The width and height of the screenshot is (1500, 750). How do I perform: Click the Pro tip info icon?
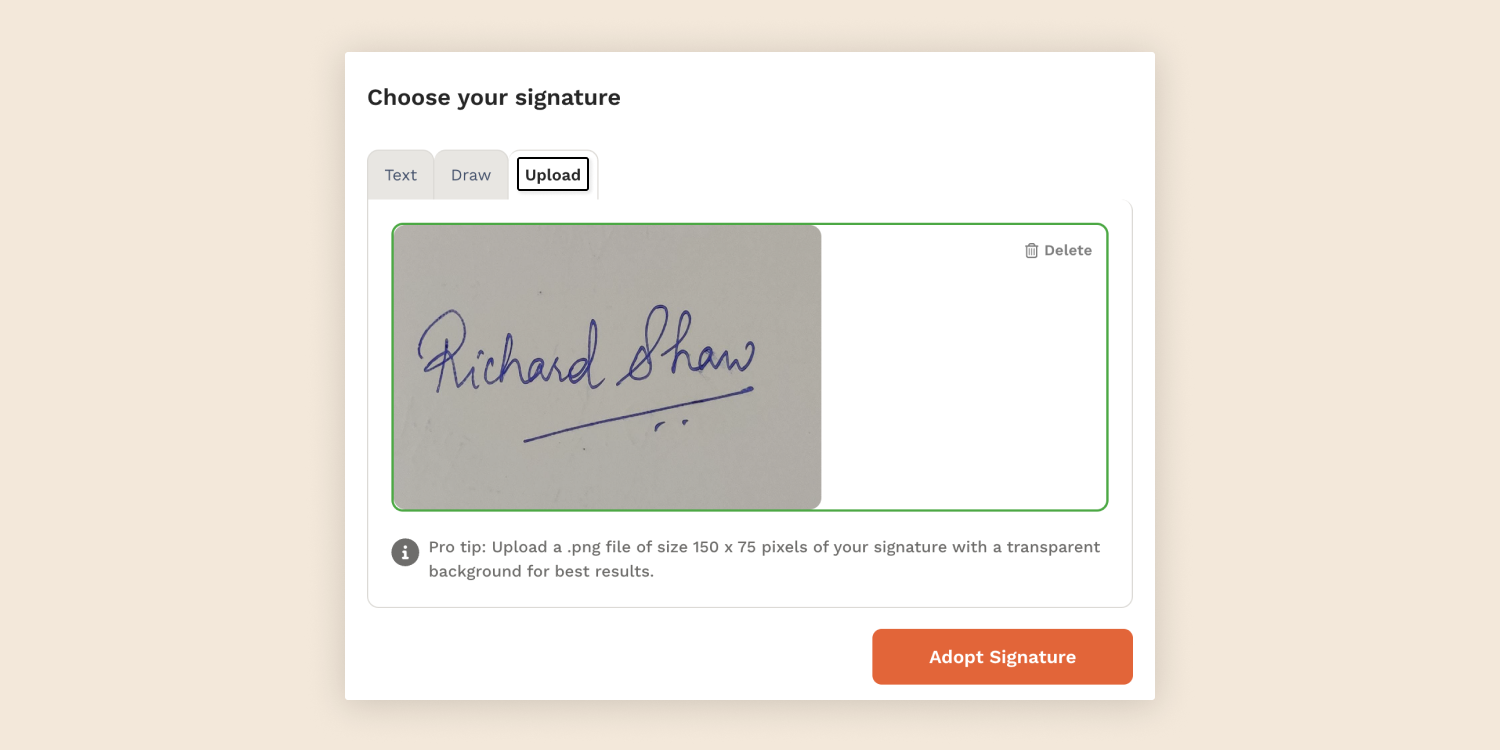(405, 552)
